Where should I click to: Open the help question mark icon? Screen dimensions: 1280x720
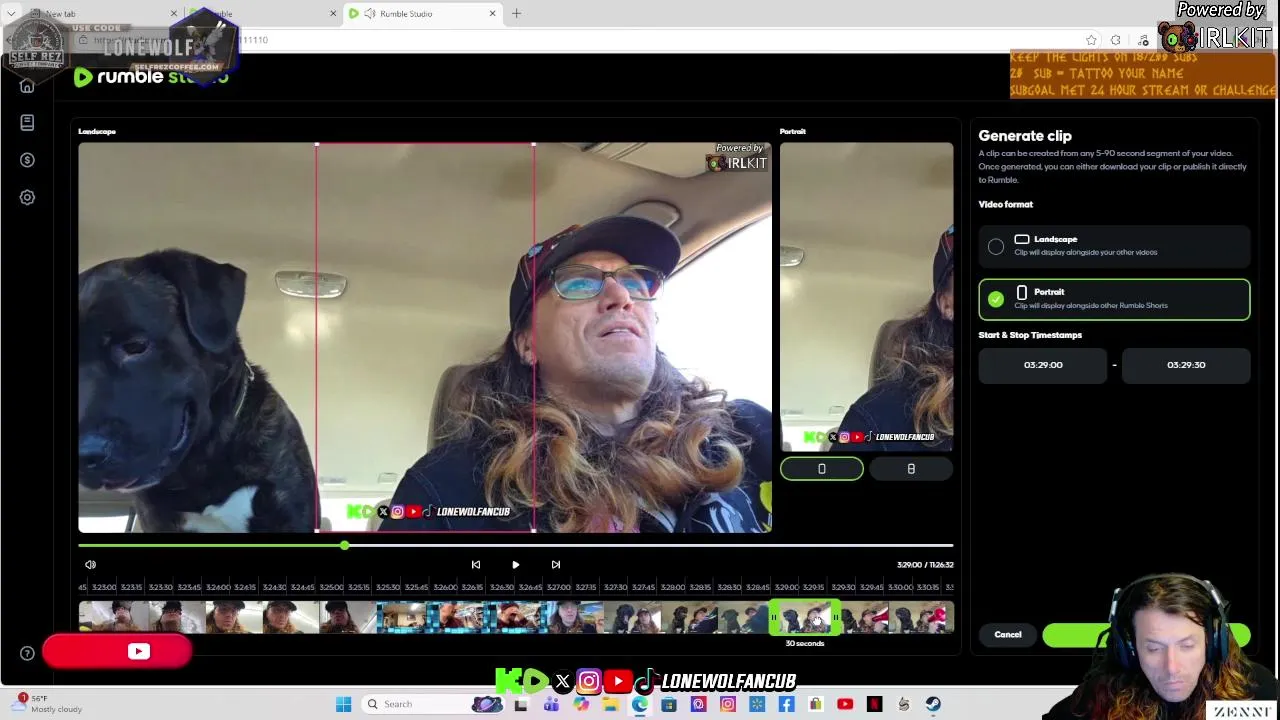click(x=27, y=653)
